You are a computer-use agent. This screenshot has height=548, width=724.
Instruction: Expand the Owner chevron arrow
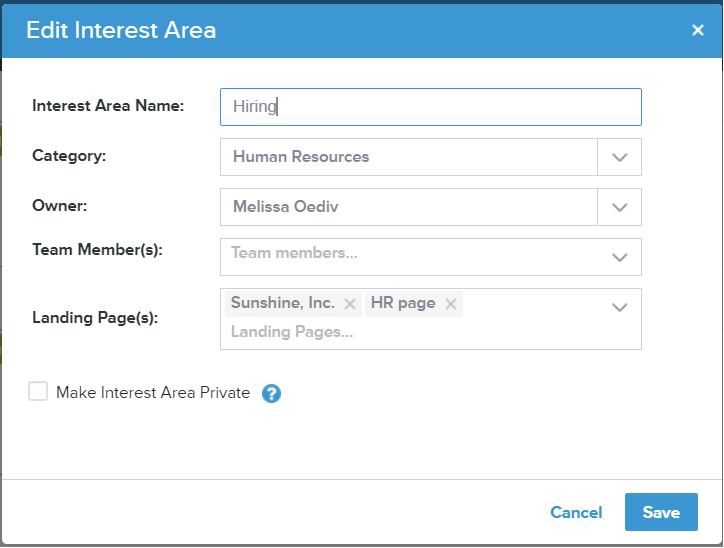pyautogui.click(x=619, y=207)
